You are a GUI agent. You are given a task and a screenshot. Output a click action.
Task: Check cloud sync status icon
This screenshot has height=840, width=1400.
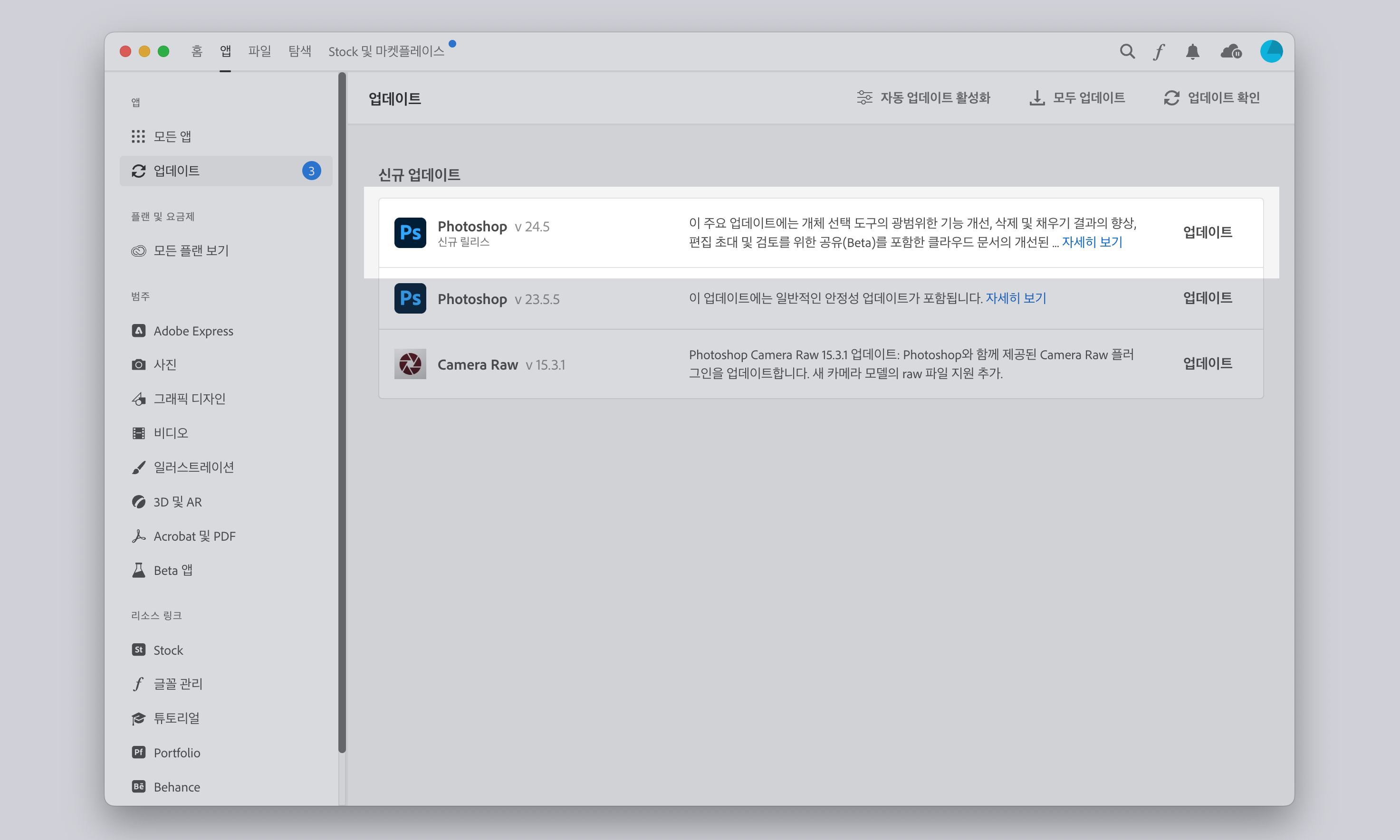coord(1231,52)
